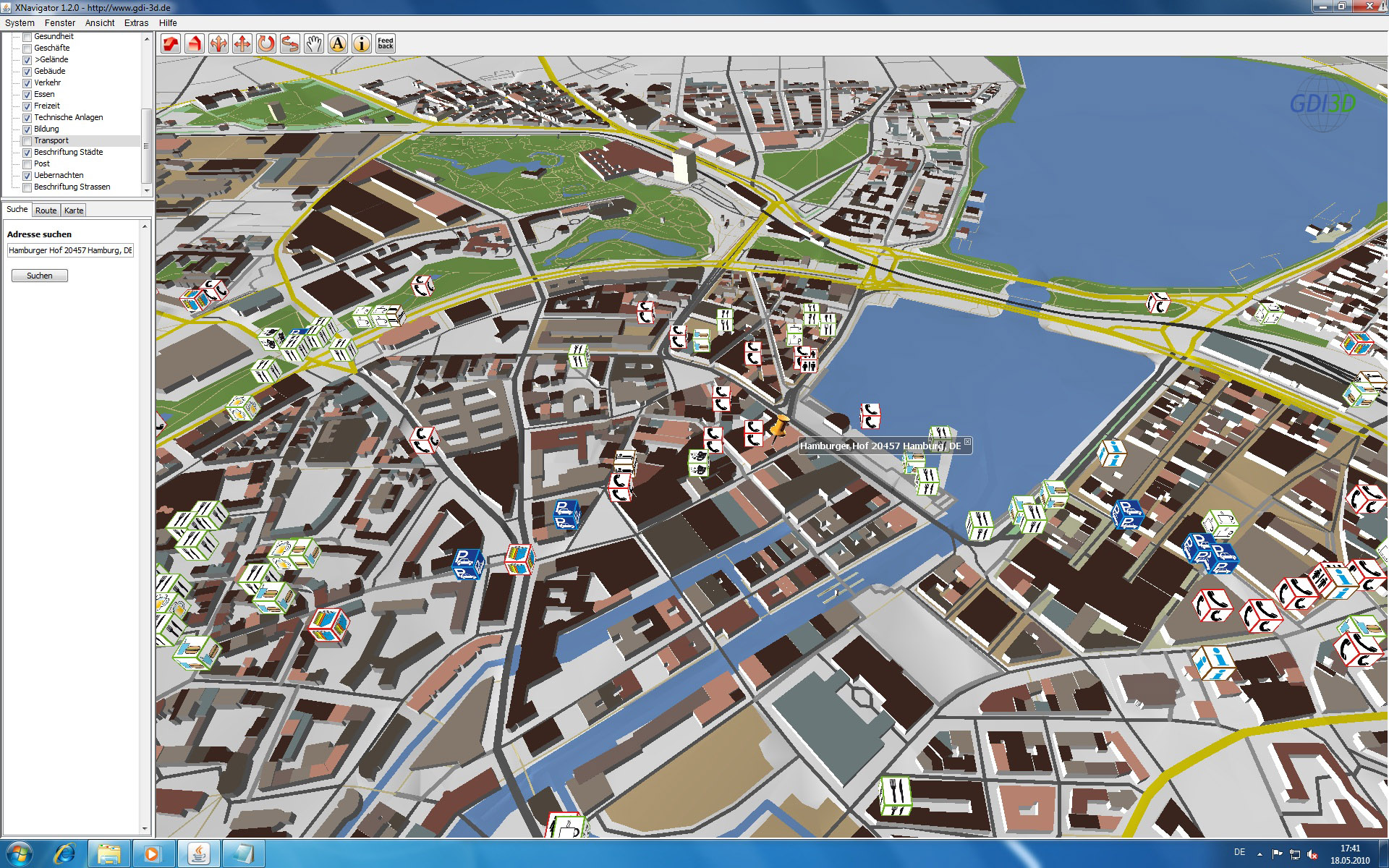Screen dimensions: 1389x868
Task: Launch Internet Explorer from taskbar
Action: (65, 854)
